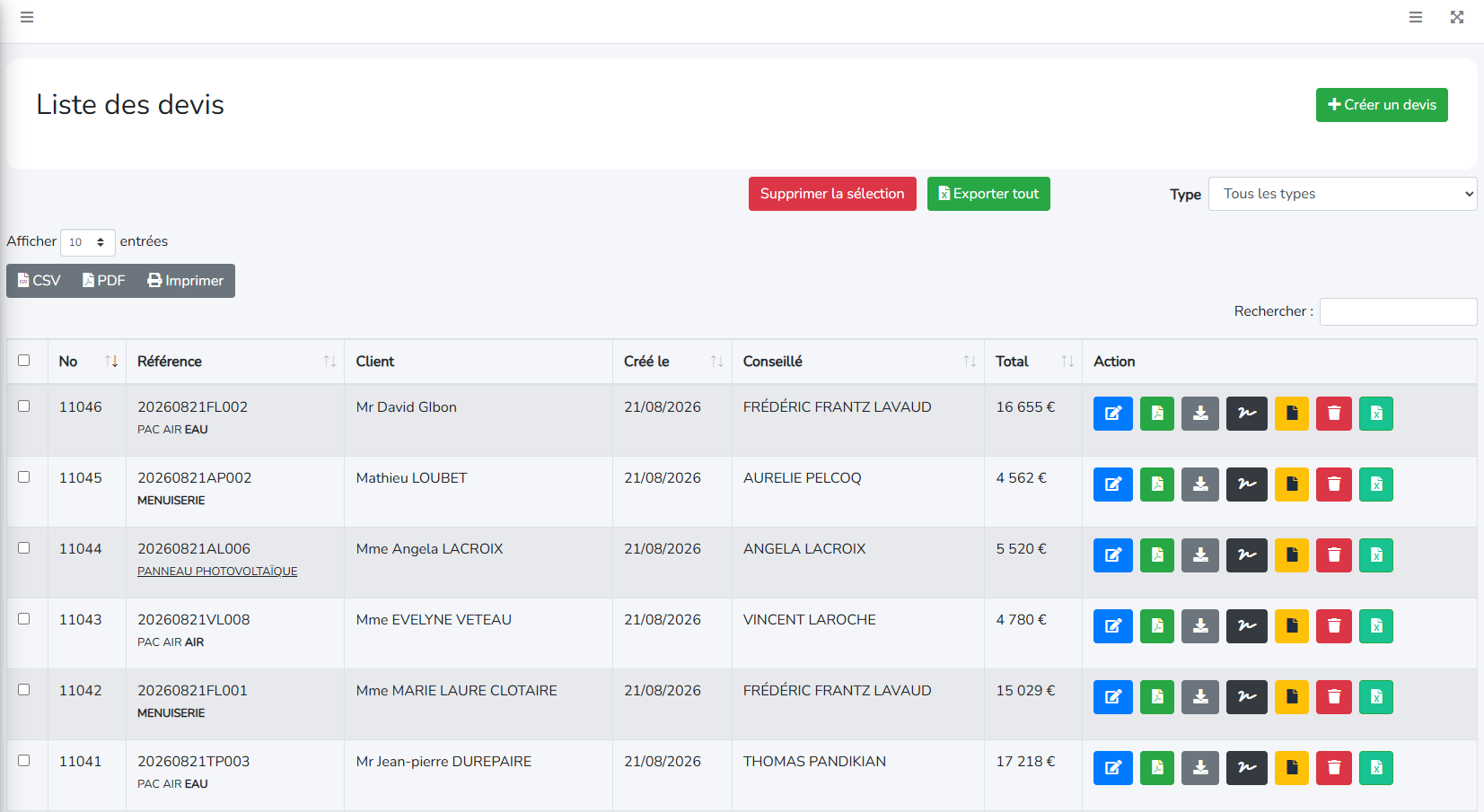Duplicate quote 11046 using yellow file icon
Image resolution: width=1484 pixels, height=812 pixels.
pyautogui.click(x=1292, y=414)
